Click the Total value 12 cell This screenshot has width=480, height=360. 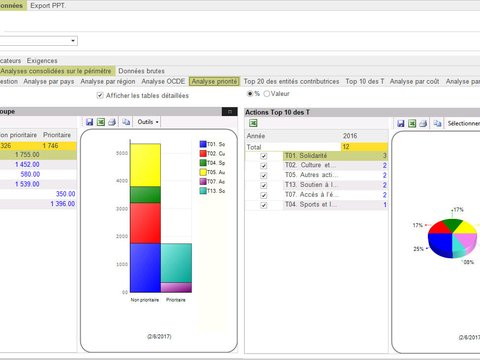(x=364, y=147)
